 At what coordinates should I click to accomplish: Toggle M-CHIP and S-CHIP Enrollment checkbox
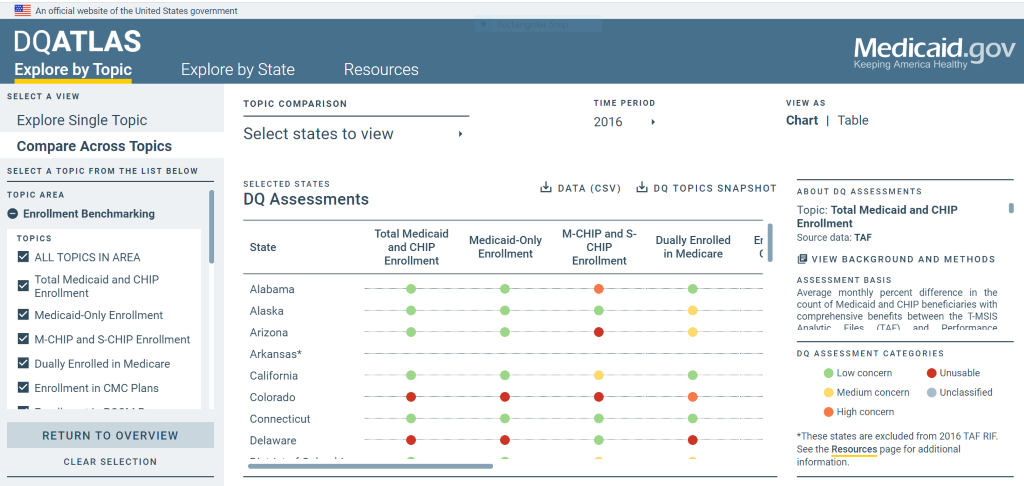tap(24, 339)
